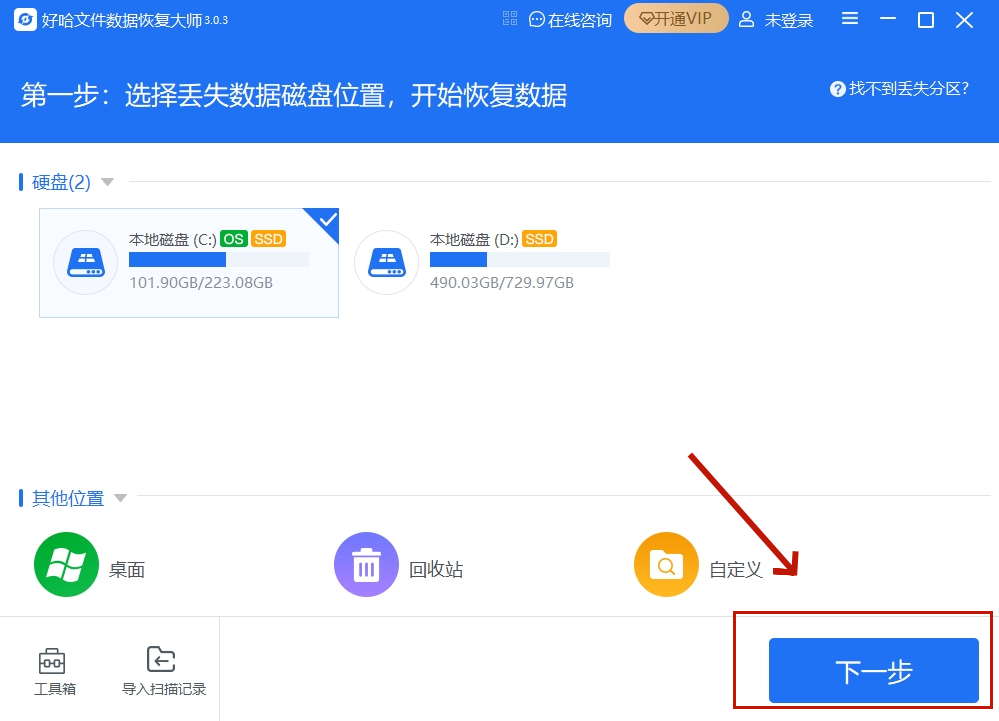Click the 开通VIP button
The image size is (999, 721).
click(x=676, y=18)
